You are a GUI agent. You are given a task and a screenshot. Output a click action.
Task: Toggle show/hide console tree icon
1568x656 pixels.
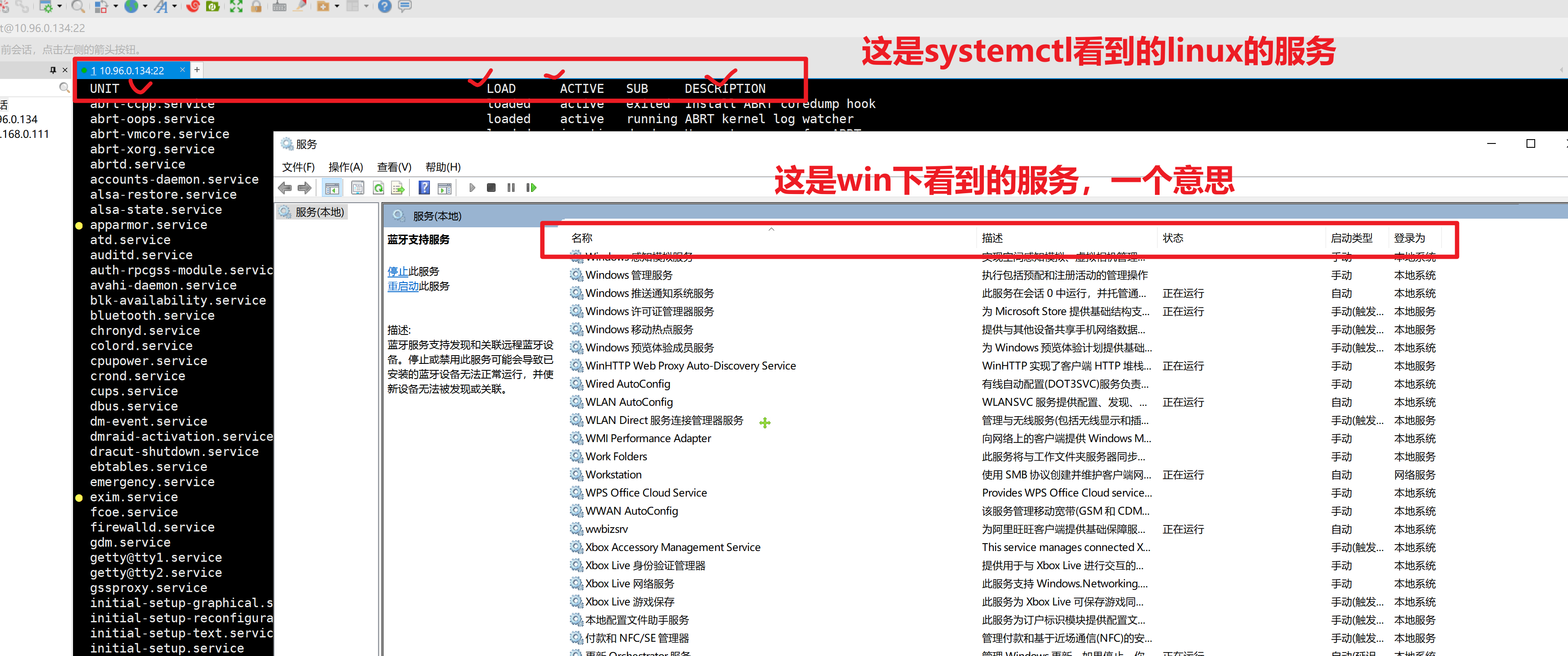(332, 188)
